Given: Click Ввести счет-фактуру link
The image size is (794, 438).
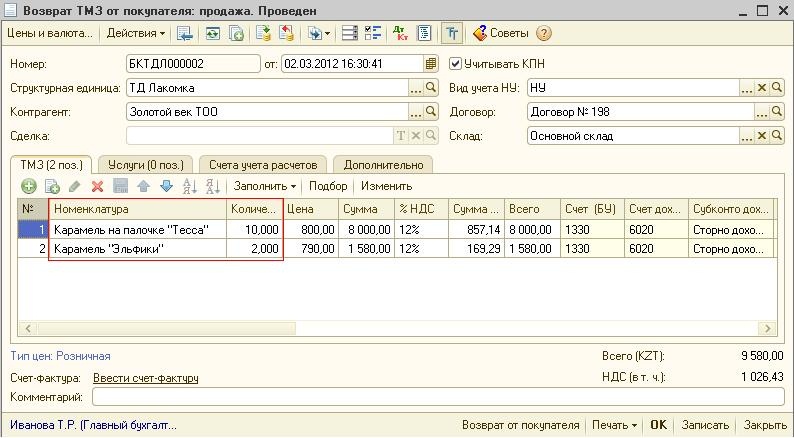Looking at the screenshot, I should click(145, 379).
